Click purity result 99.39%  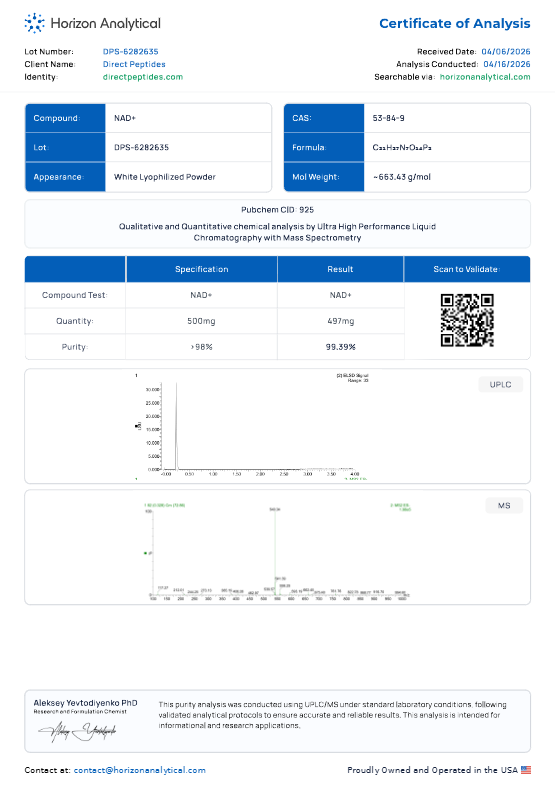[x=340, y=347]
